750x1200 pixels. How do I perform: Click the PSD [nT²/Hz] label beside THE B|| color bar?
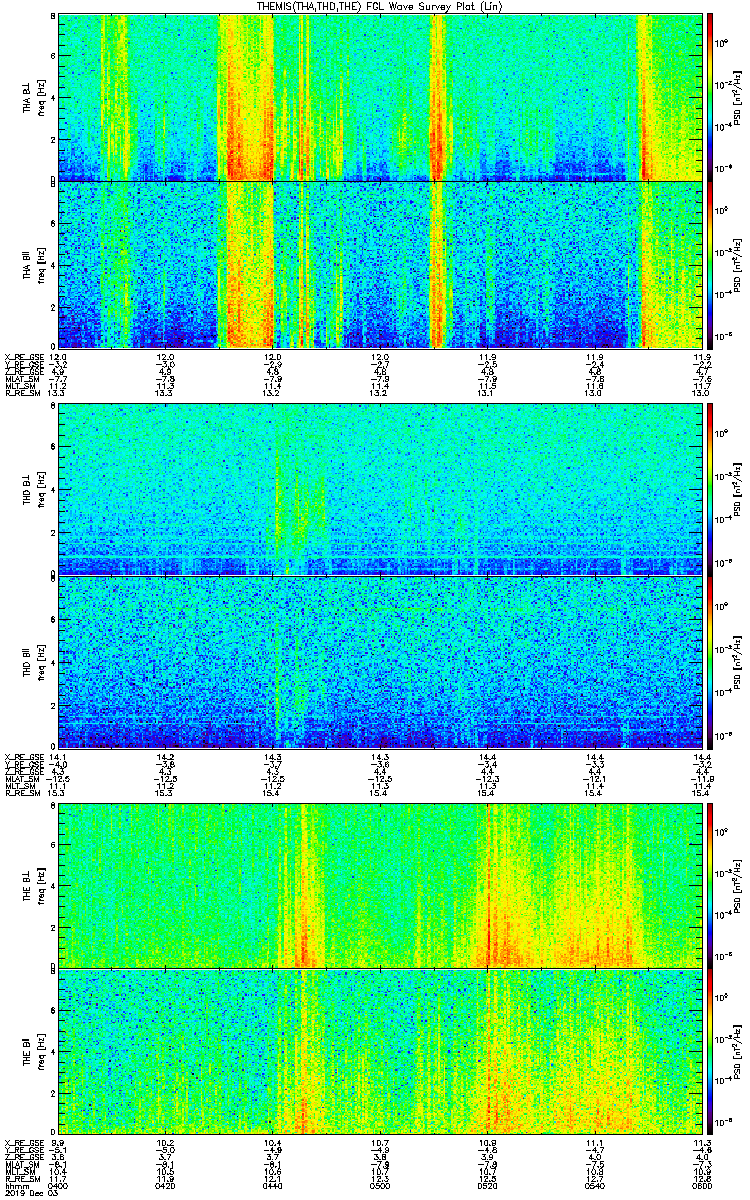[736, 1053]
